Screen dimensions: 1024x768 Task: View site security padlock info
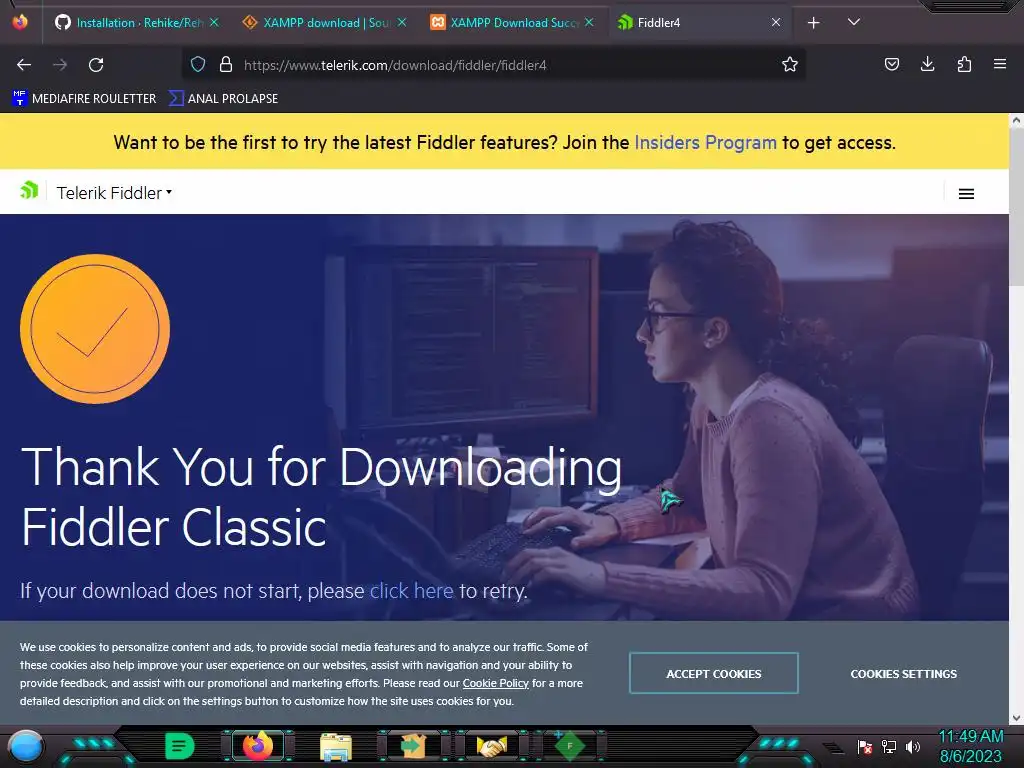[x=226, y=65]
